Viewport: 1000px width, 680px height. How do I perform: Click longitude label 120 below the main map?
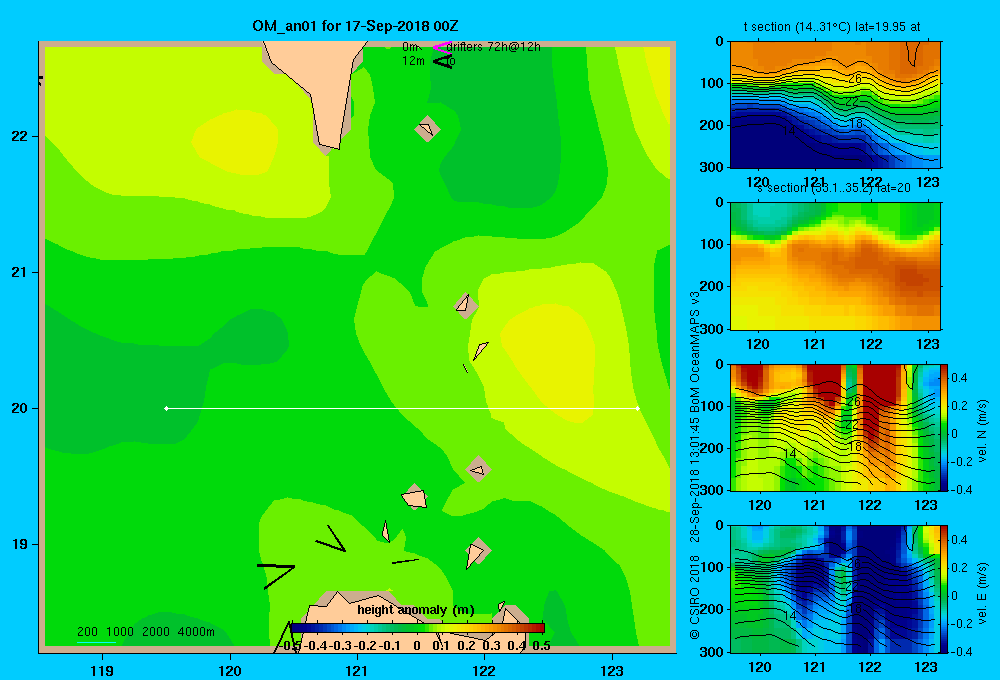230,670
